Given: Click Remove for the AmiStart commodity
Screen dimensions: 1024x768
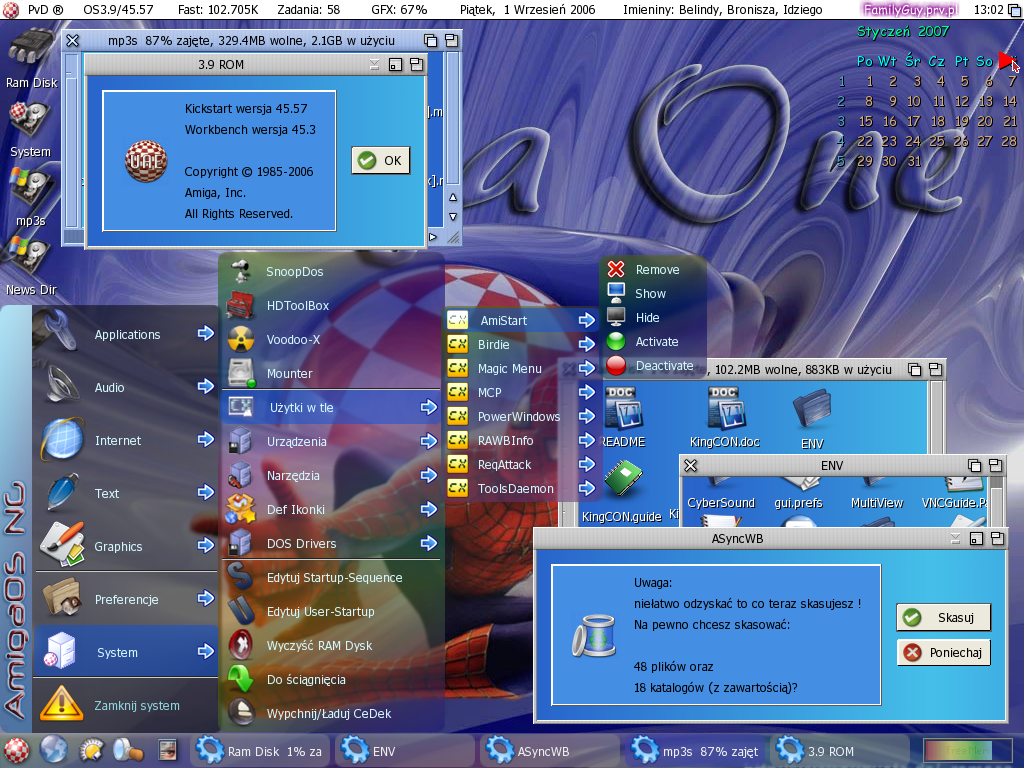Looking at the screenshot, I should click(652, 269).
